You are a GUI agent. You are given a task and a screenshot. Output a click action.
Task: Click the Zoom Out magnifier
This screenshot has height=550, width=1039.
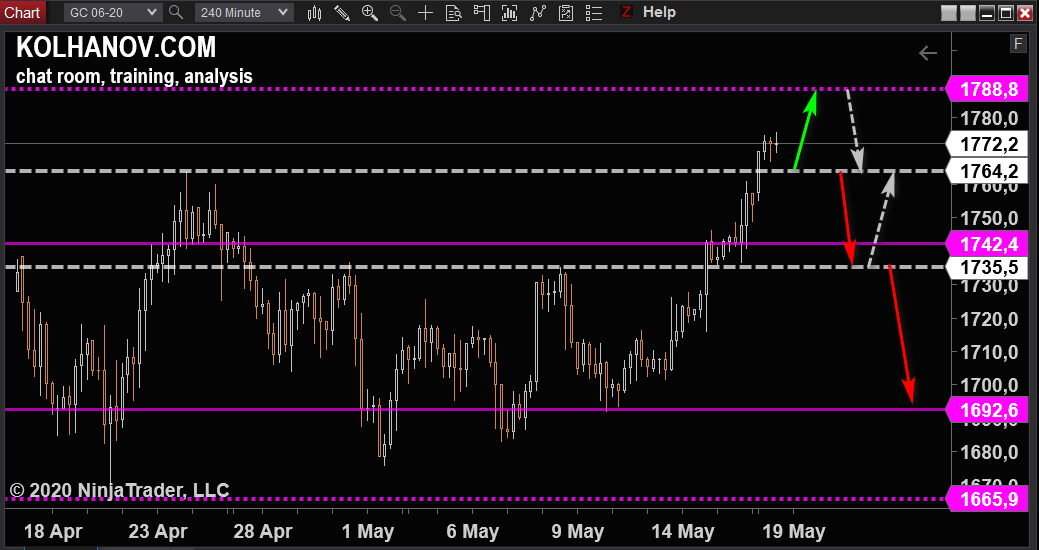pyautogui.click(x=397, y=13)
